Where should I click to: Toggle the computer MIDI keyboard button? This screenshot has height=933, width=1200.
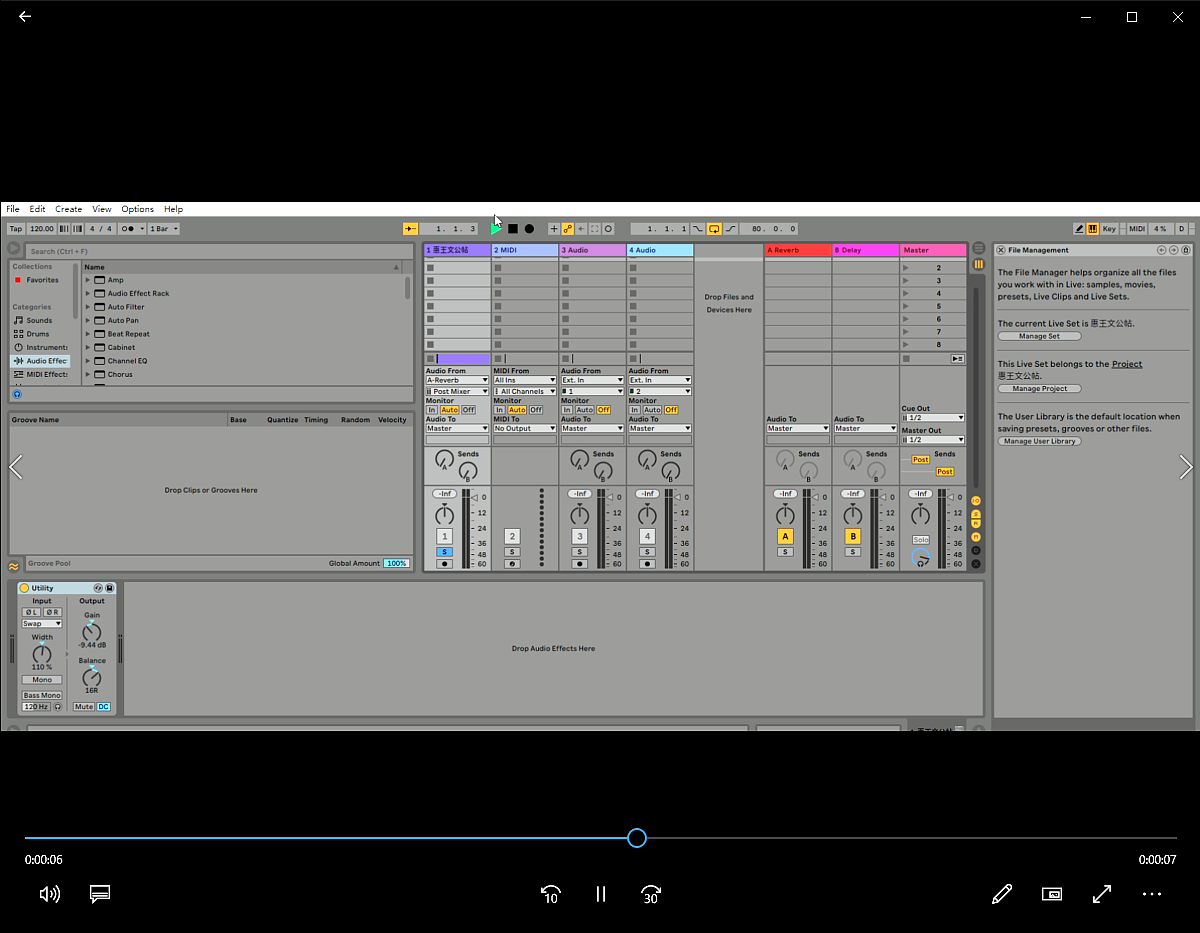pos(1092,229)
